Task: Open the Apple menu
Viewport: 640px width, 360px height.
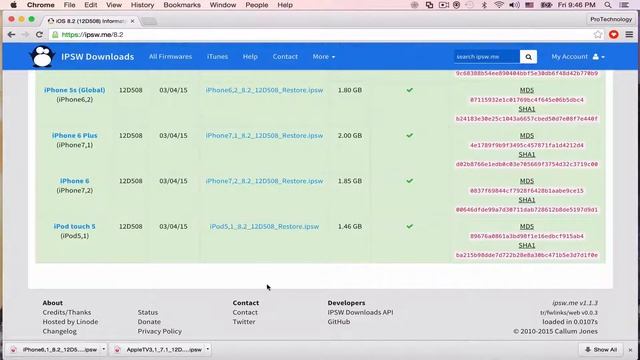Action: (x=13, y=5)
